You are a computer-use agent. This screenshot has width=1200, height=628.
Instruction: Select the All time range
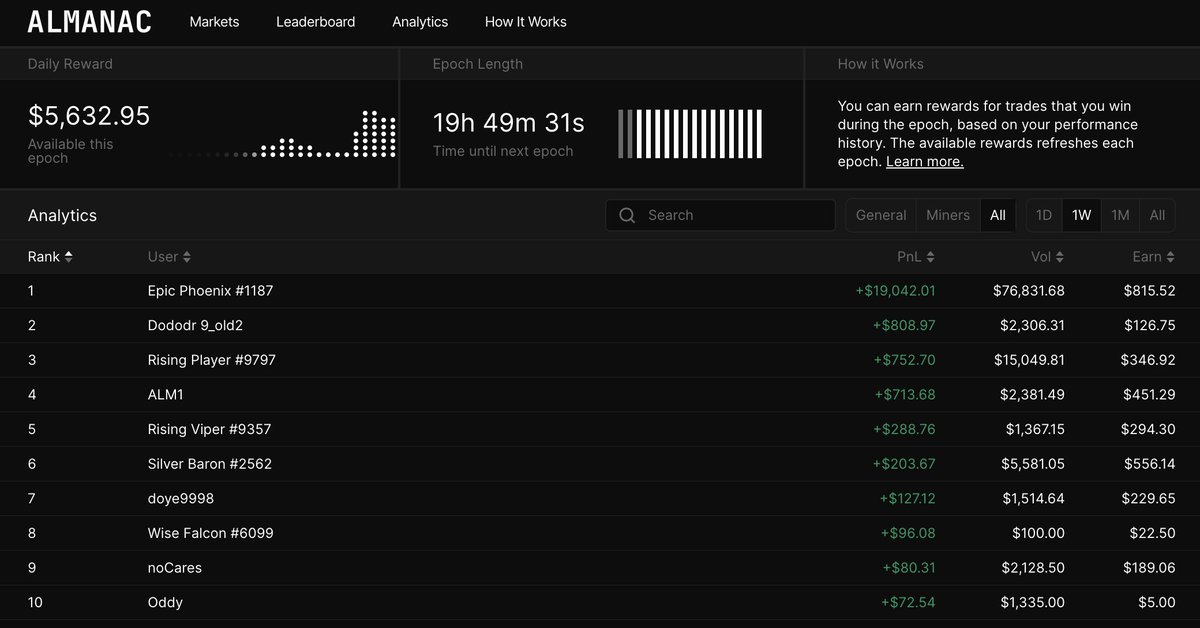tap(1157, 215)
